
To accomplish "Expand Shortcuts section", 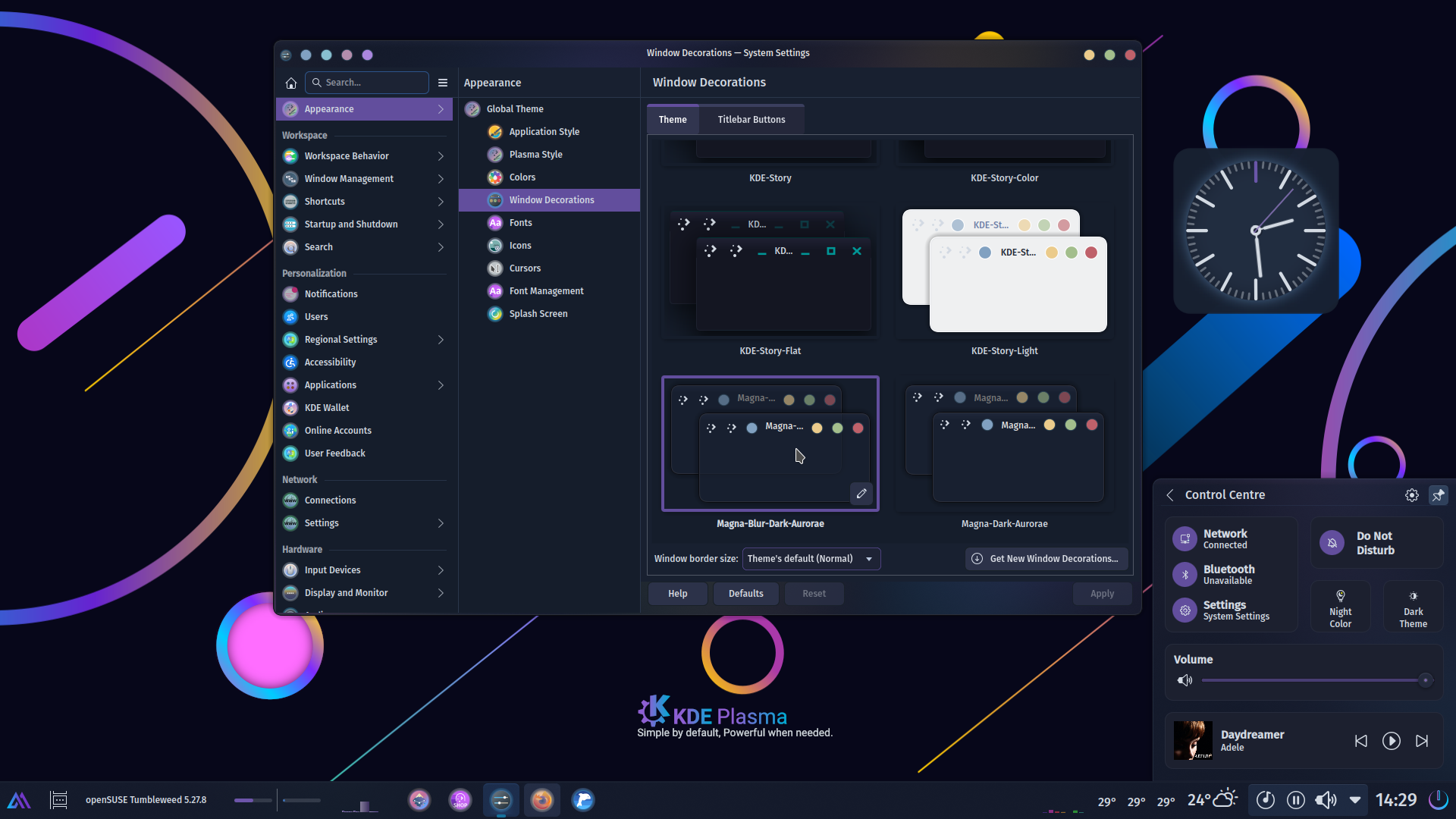I will [441, 202].
